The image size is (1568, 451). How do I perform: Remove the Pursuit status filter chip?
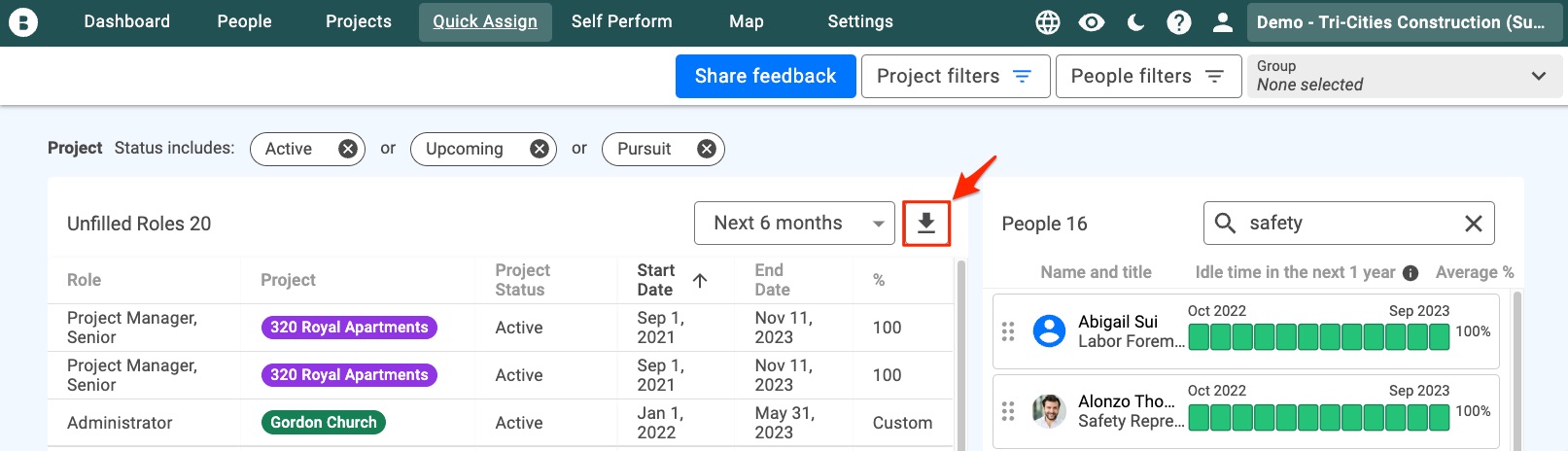tap(707, 149)
